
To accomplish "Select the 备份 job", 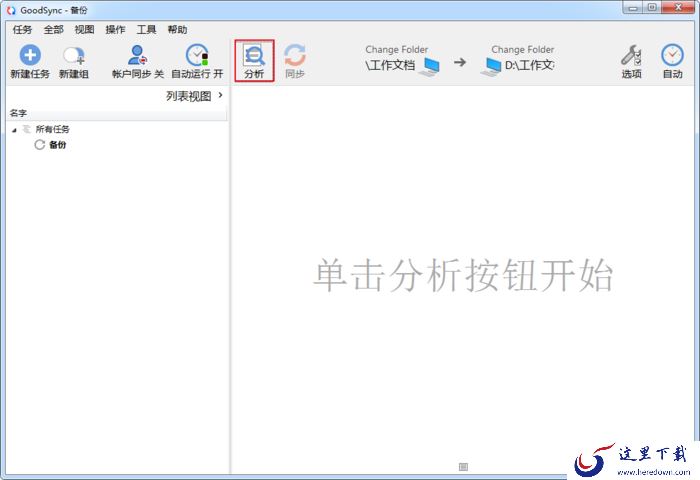I will tap(58, 145).
